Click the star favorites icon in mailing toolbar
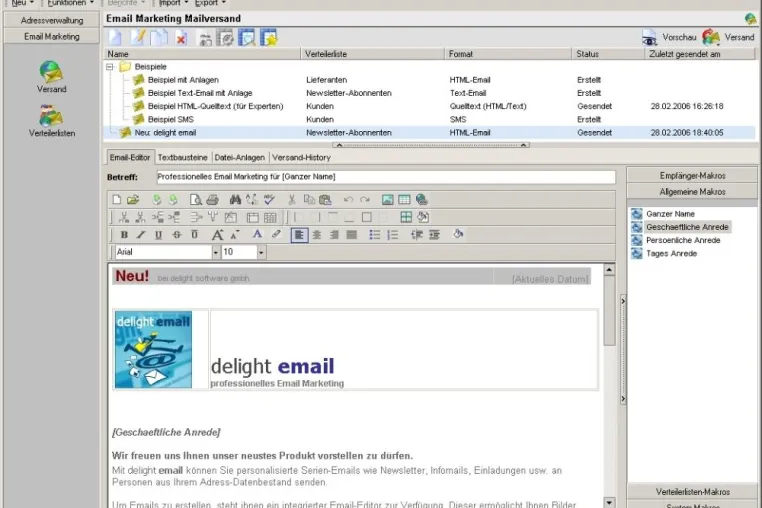762x508 pixels. (269, 37)
